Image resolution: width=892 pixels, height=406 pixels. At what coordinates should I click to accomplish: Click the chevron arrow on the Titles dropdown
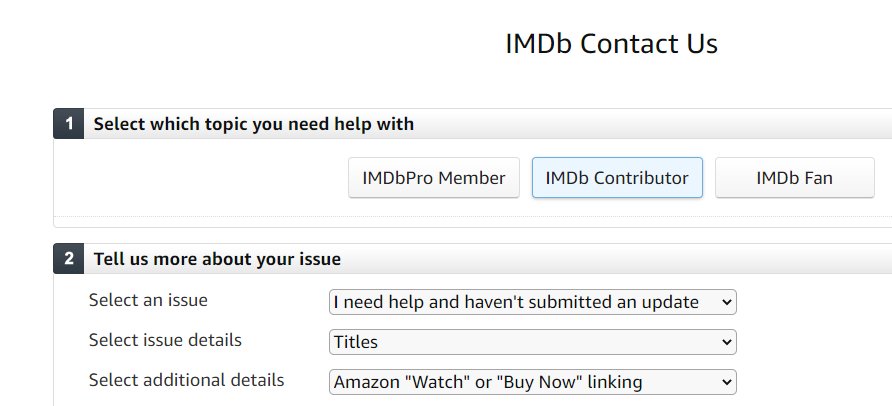(x=726, y=342)
